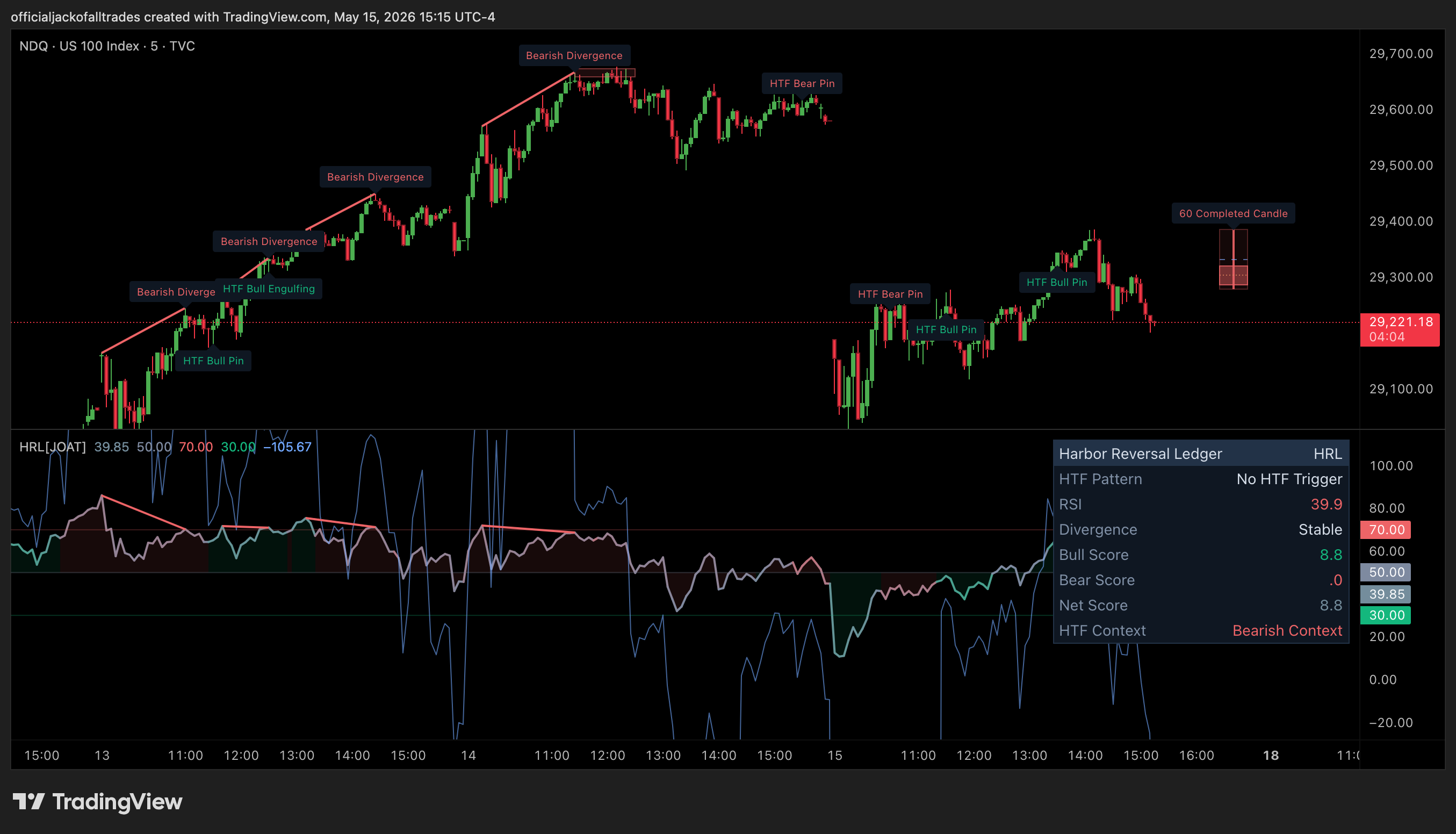The image size is (1456, 834).
Task: Click the 29,100.00 price axis label
Action: click(x=1401, y=389)
